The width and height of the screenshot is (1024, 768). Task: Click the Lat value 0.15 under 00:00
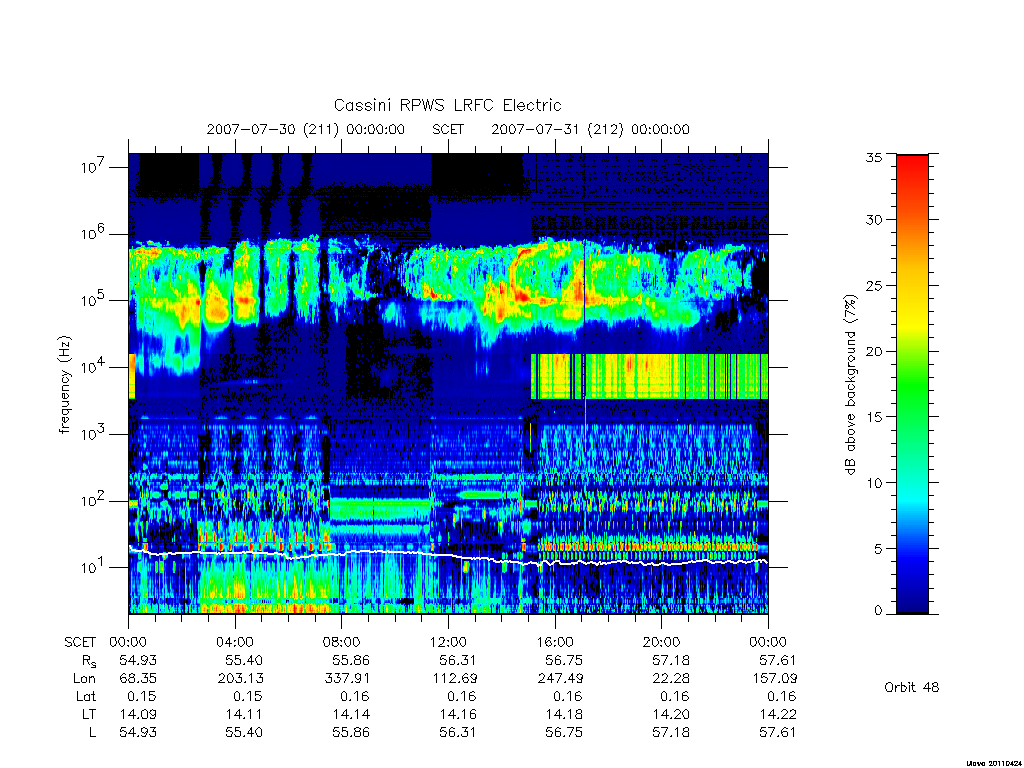click(142, 697)
